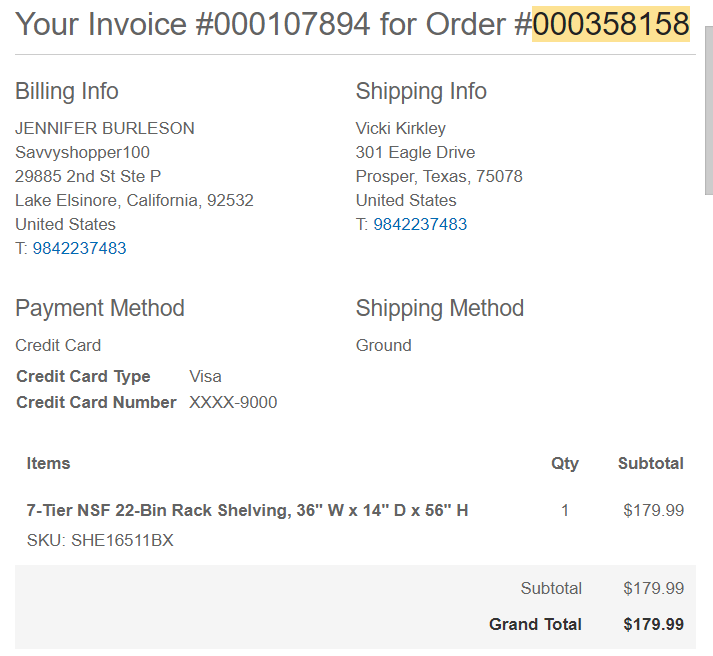Click the Shipping Method heading
Image resolution: width=713 pixels, height=656 pixels.
pyautogui.click(x=440, y=308)
